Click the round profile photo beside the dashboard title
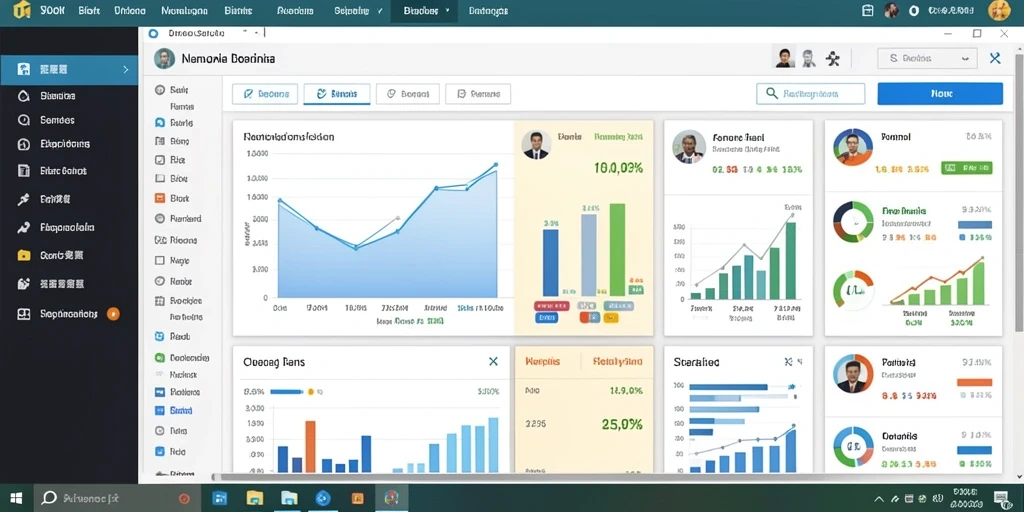This screenshot has width=1024, height=512. (165, 58)
